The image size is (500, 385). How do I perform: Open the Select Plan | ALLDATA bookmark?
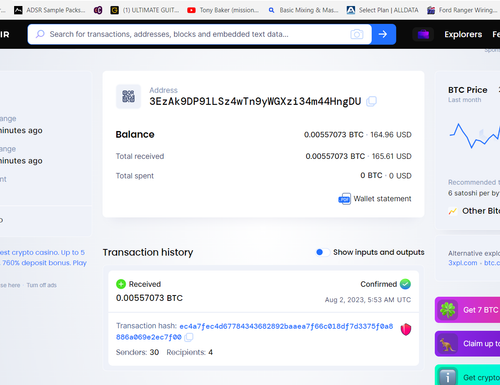(382, 10)
